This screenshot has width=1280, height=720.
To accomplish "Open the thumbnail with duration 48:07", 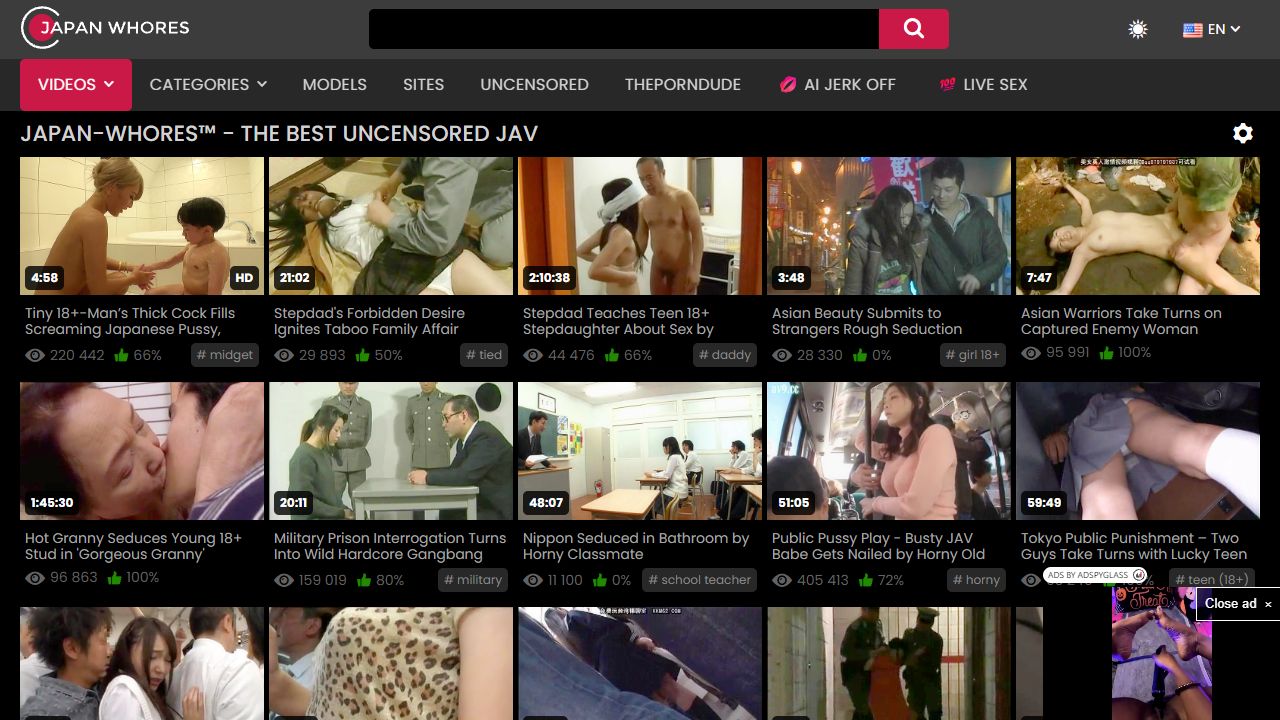I will click(640, 450).
